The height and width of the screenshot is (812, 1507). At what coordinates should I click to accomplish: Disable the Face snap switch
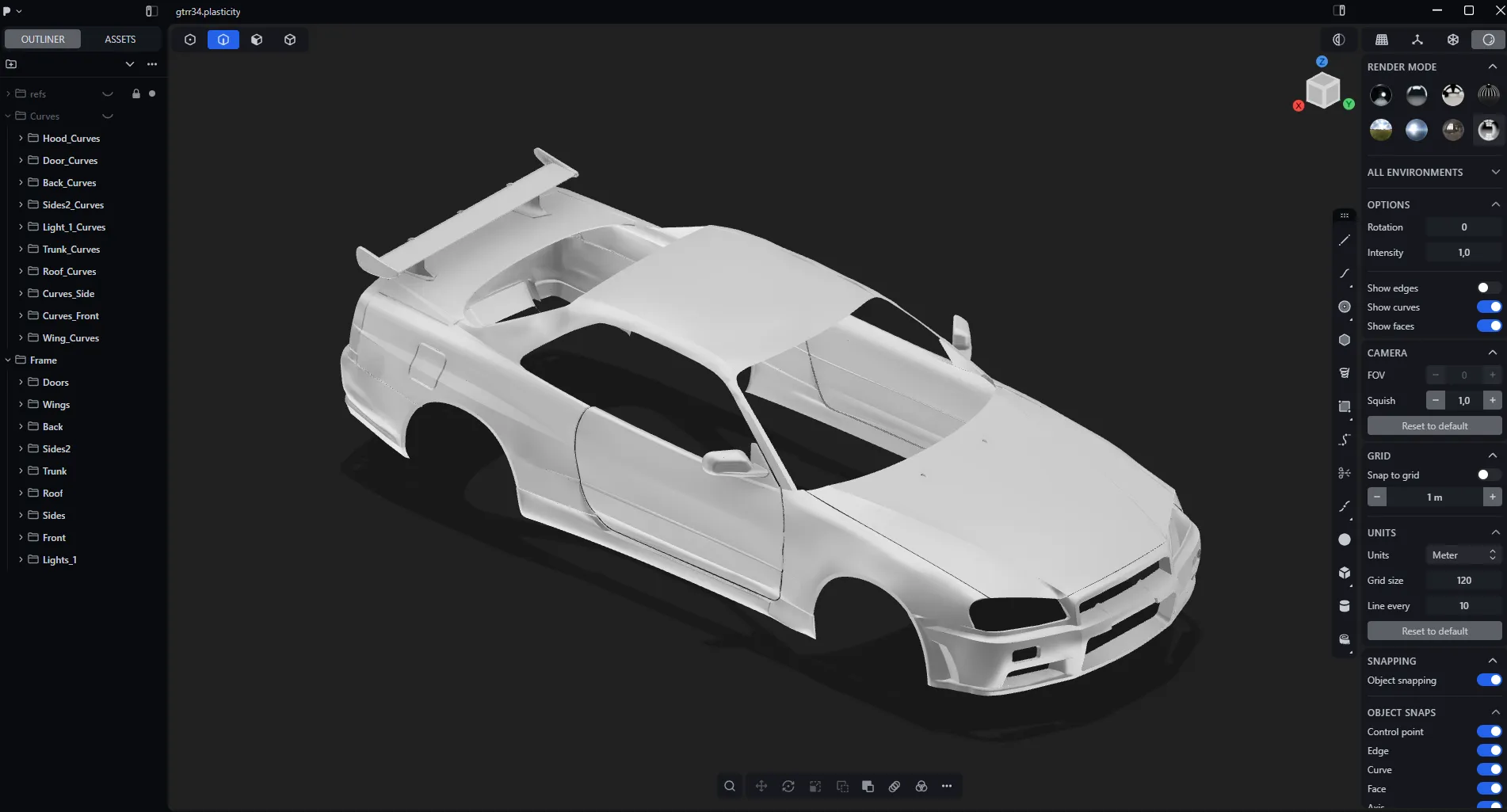pyautogui.click(x=1489, y=788)
